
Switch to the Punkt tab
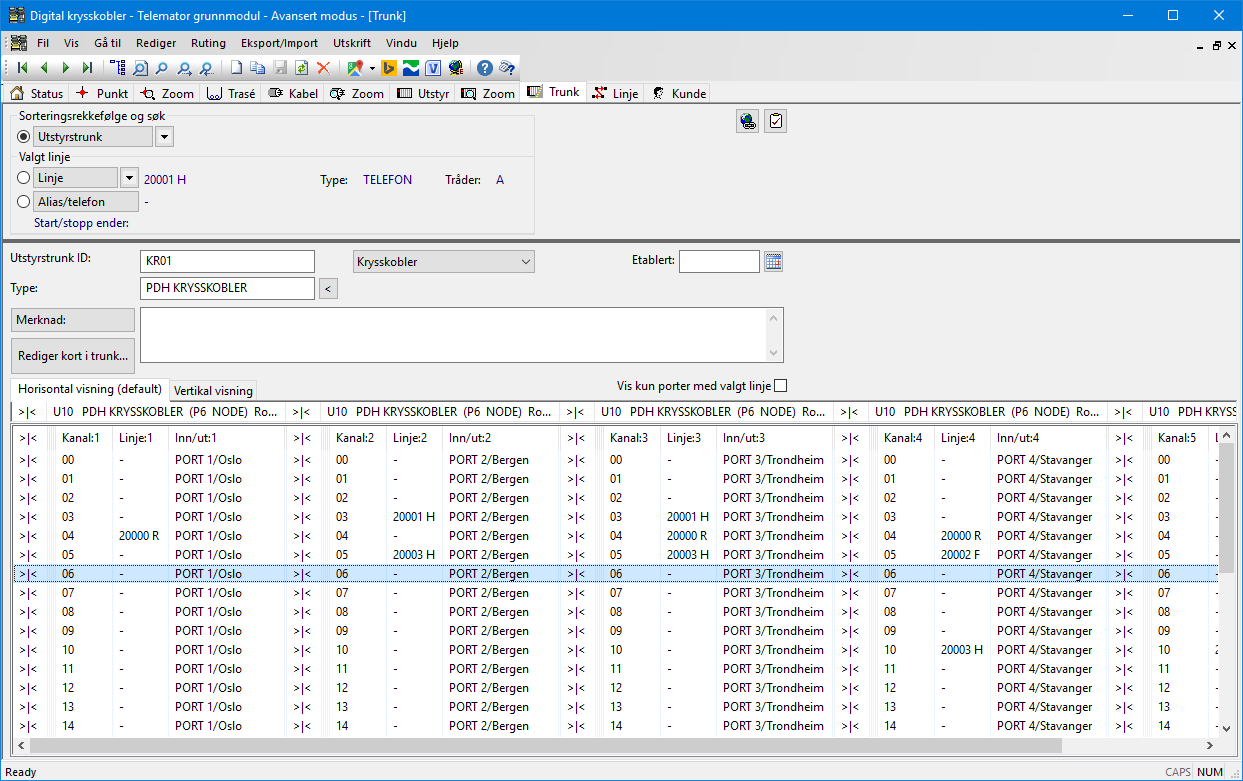coord(101,93)
